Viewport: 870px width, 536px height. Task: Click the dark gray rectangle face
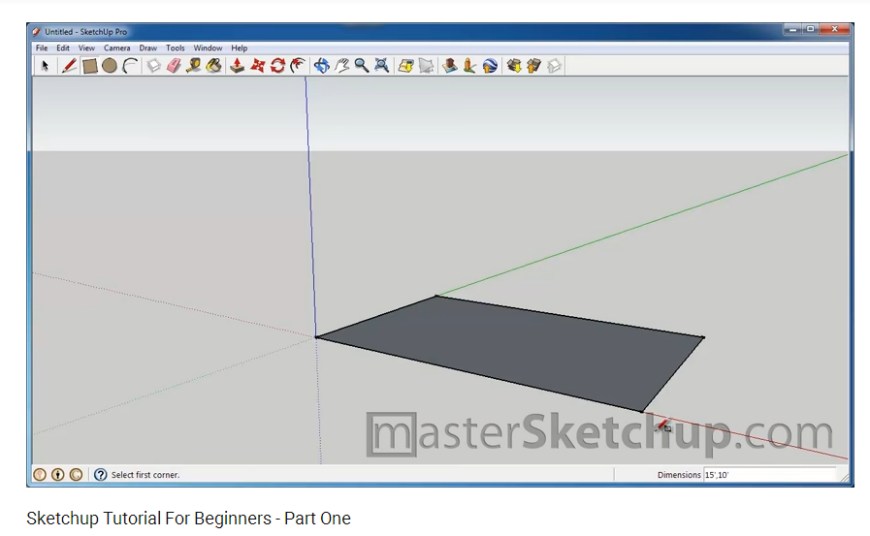pos(510,350)
